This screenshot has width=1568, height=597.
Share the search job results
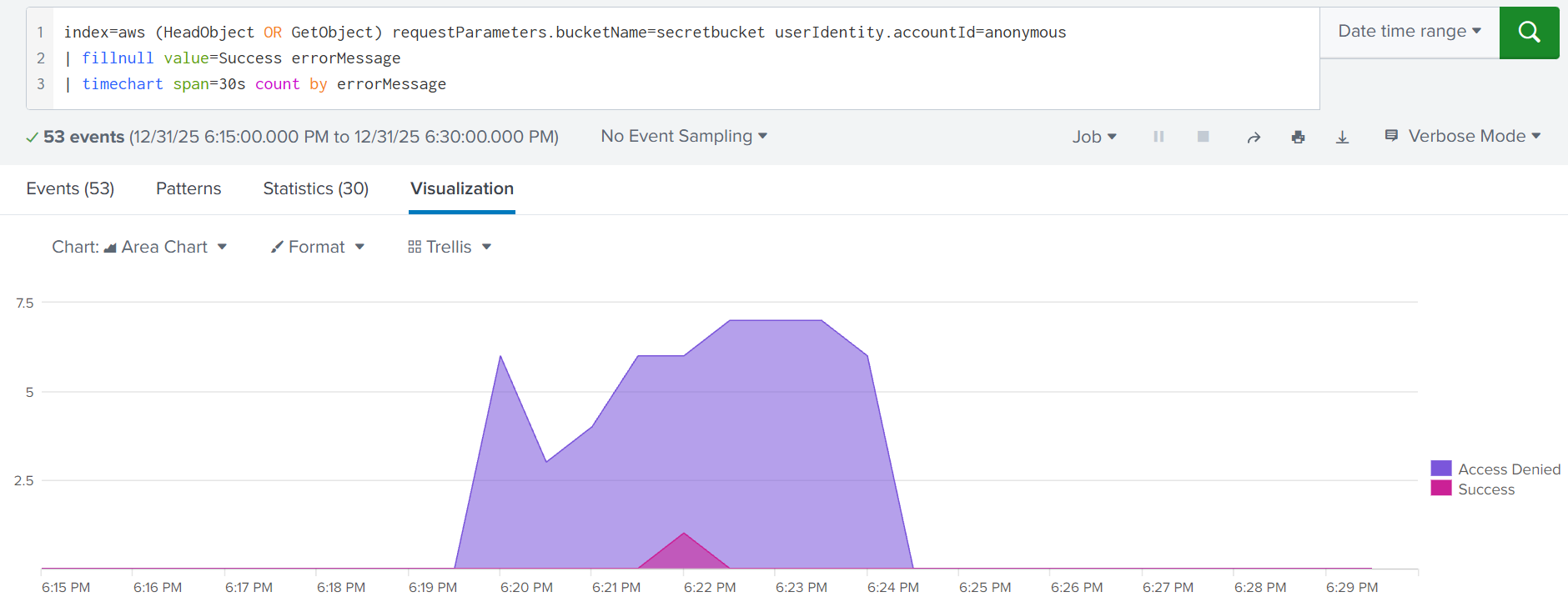coord(1254,137)
